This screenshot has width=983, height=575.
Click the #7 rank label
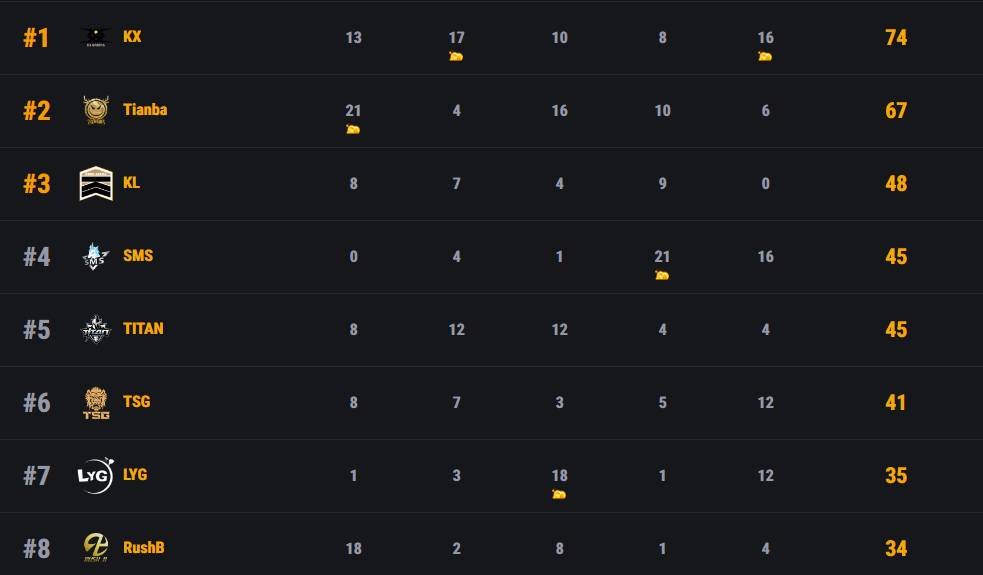click(x=37, y=475)
